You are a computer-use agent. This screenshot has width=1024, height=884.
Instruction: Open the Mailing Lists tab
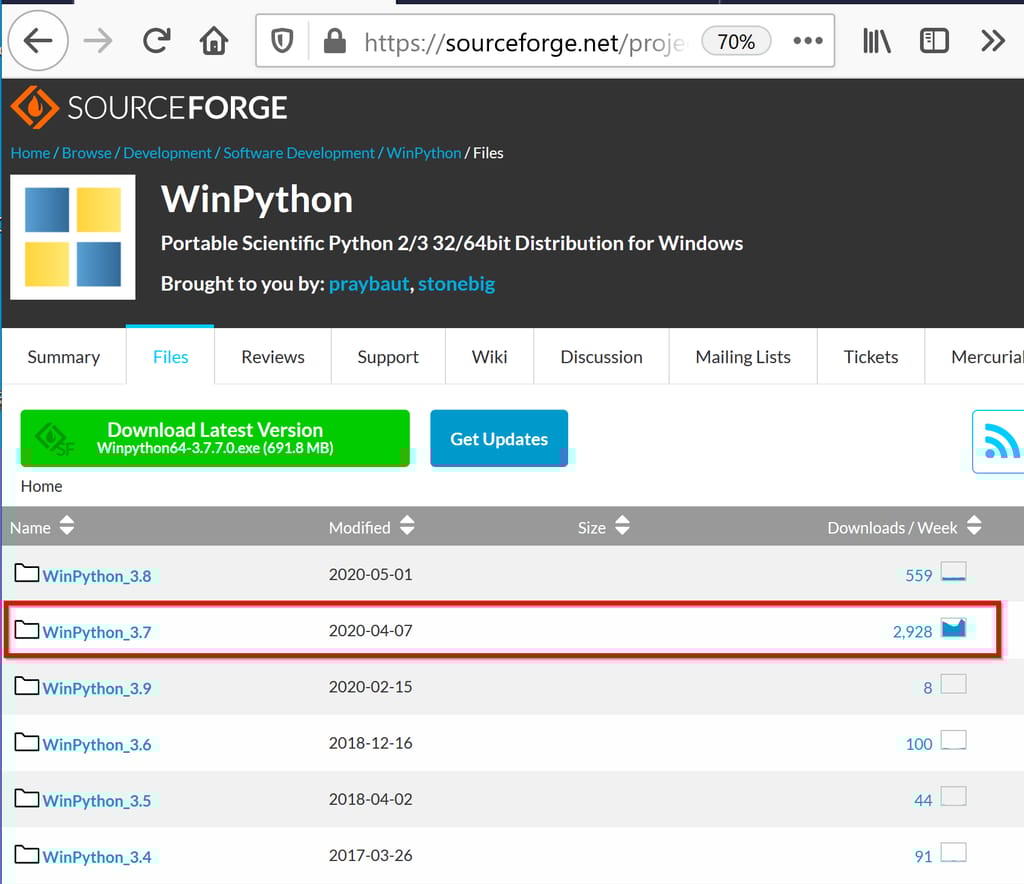(742, 356)
